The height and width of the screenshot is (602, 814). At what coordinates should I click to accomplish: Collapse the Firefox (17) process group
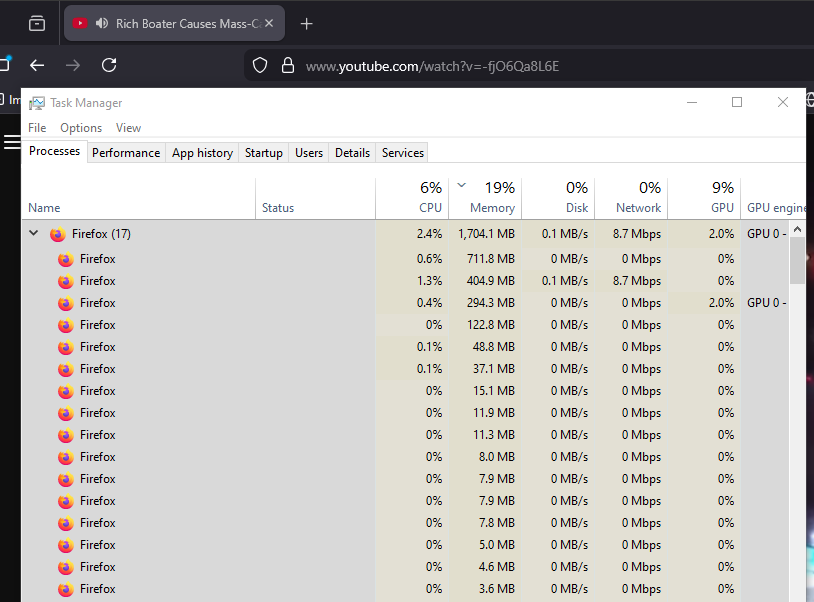(33, 234)
